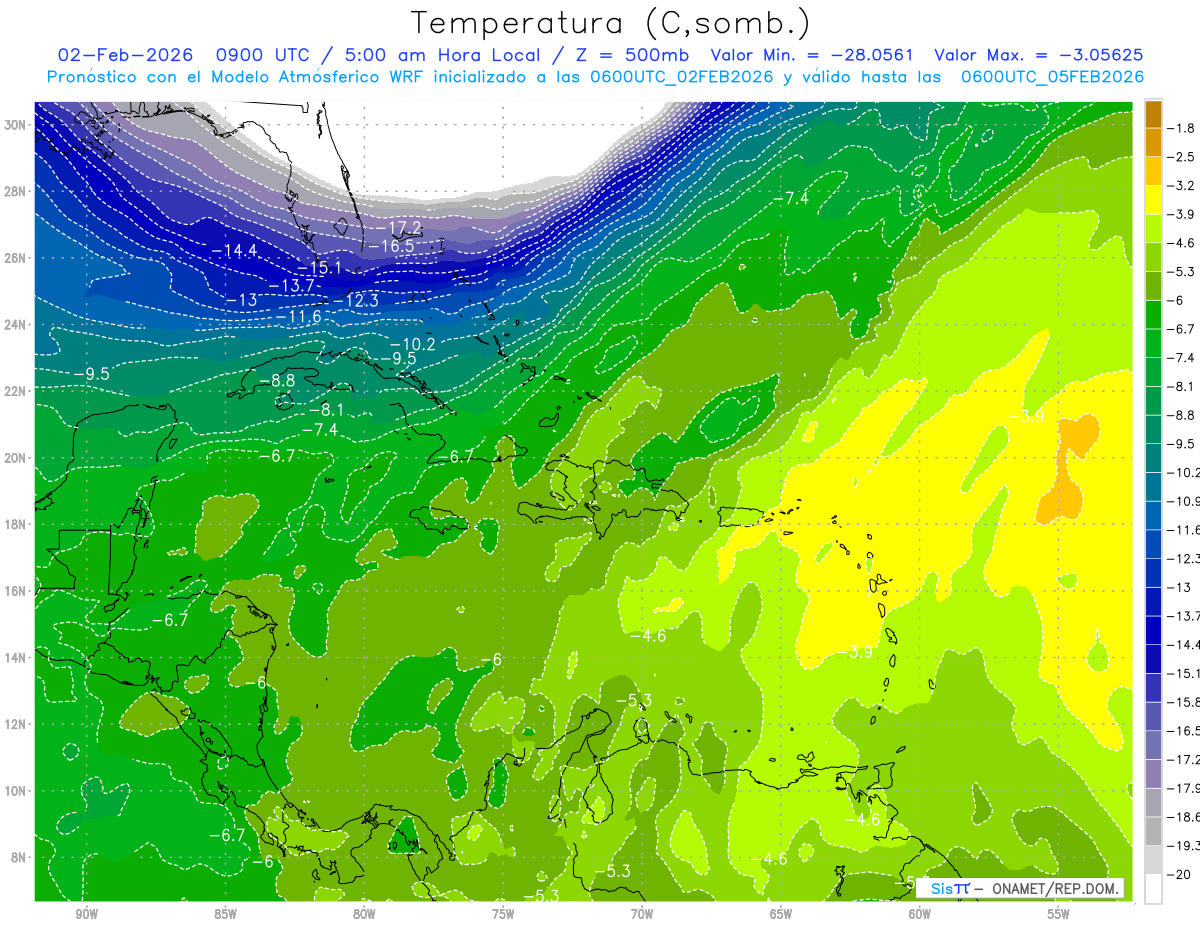
Task: Click the orange top swatch of the colorbar
Action: click(1153, 113)
